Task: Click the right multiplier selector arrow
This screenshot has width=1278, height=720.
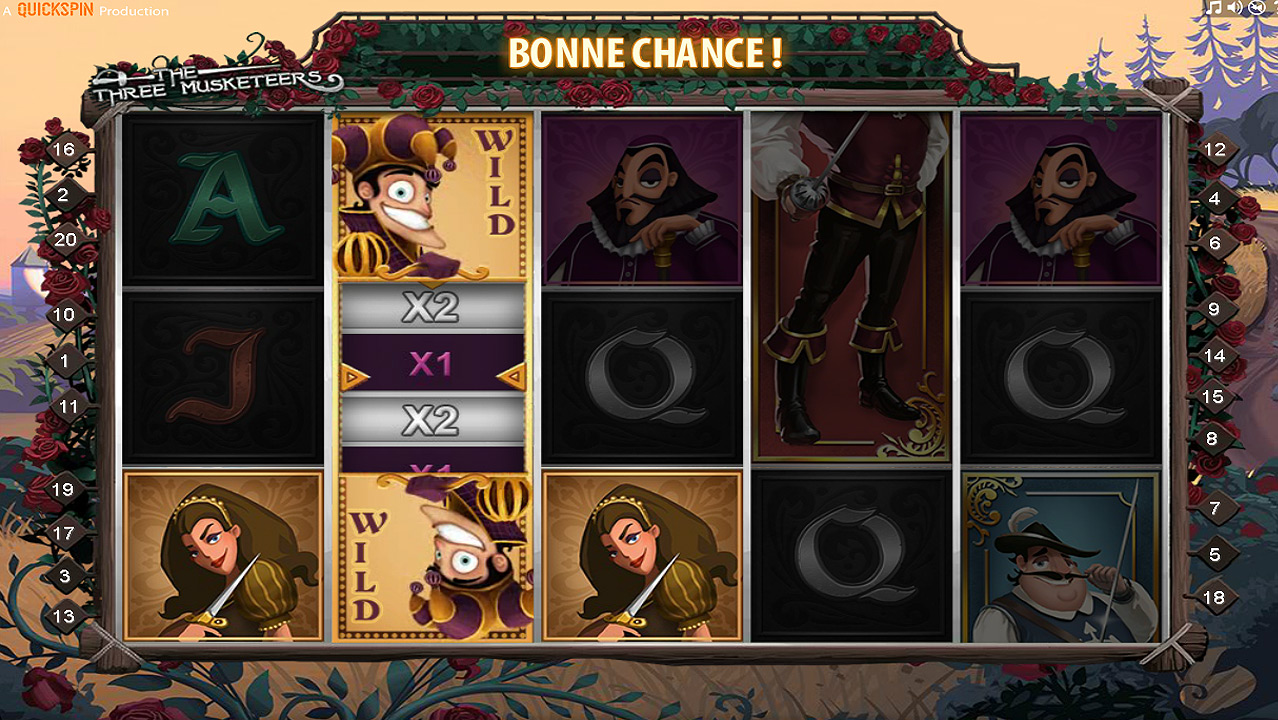Action: pyautogui.click(x=512, y=377)
